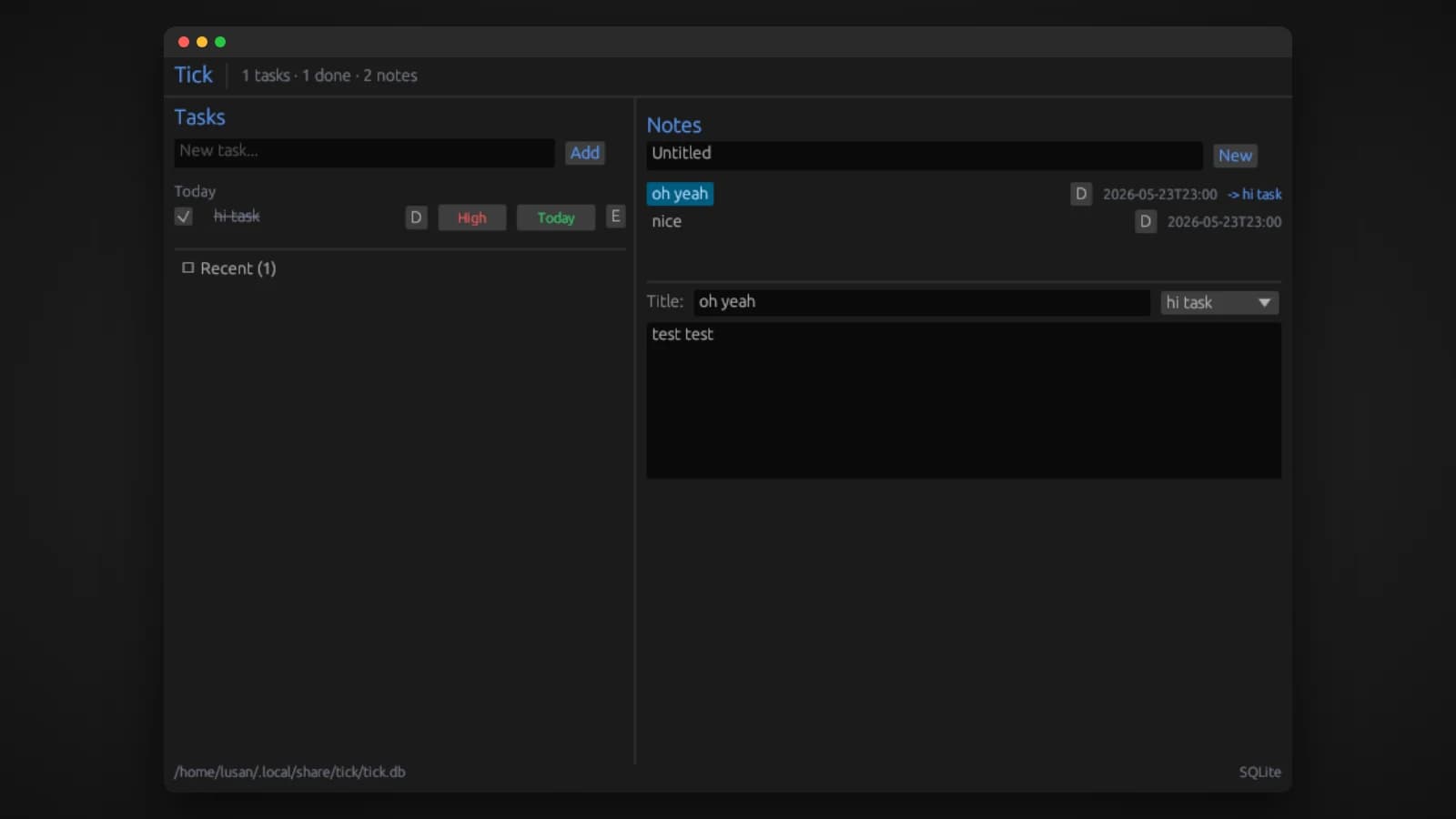Click the 'nice' note timestamp
The image size is (1456, 819).
pyautogui.click(x=1224, y=221)
